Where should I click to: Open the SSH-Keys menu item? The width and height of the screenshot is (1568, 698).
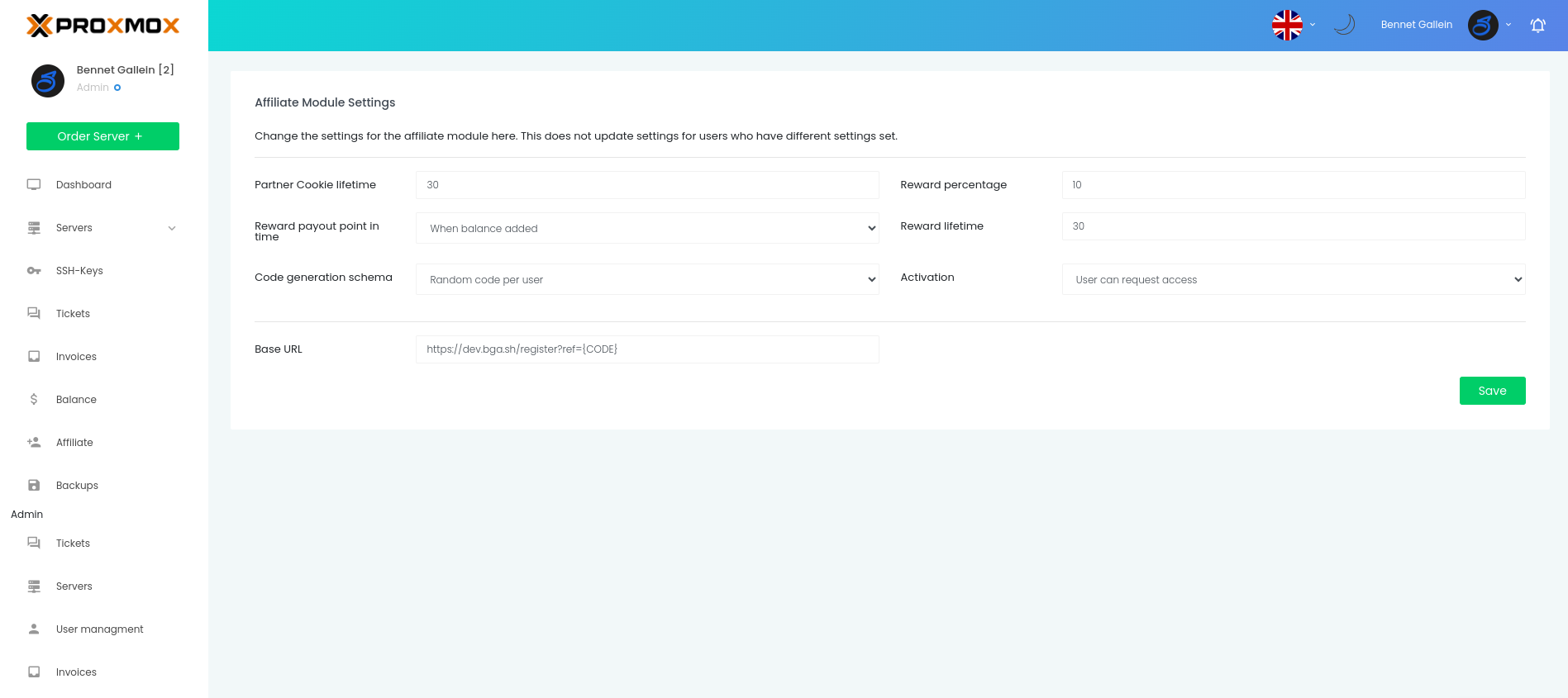point(79,271)
